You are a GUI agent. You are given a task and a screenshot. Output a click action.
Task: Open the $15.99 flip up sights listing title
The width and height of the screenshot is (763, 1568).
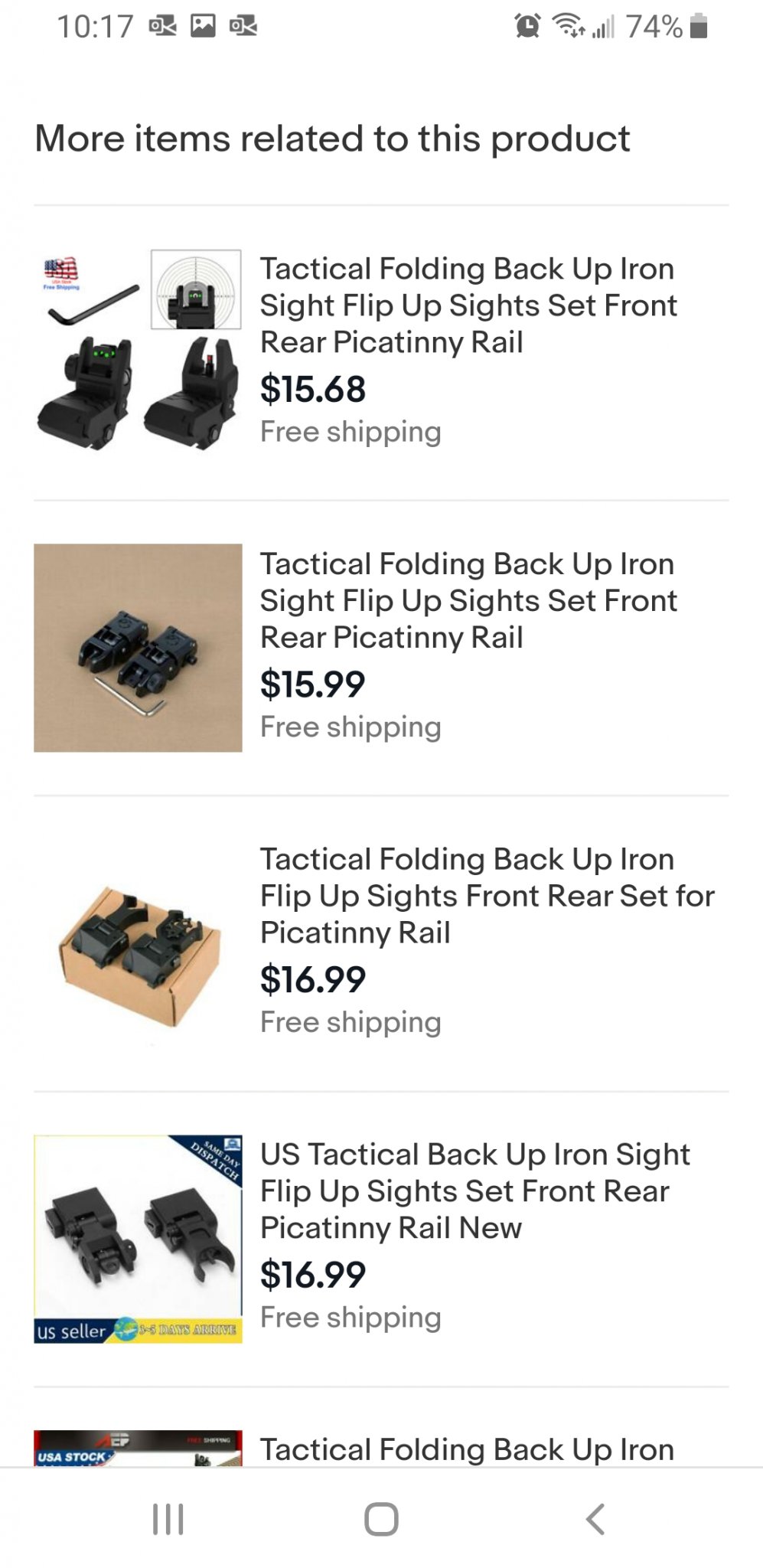[x=468, y=600]
